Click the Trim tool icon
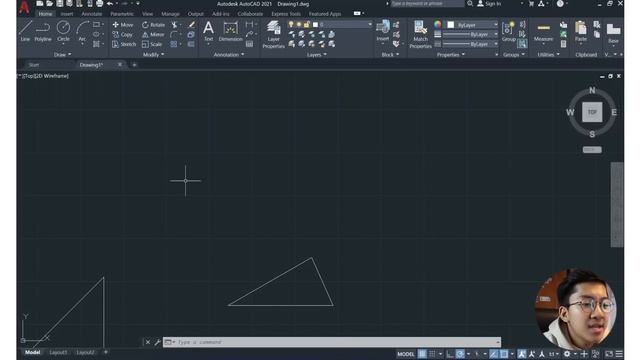The width and height of the screenshot is (640, 360). point(174,25)
